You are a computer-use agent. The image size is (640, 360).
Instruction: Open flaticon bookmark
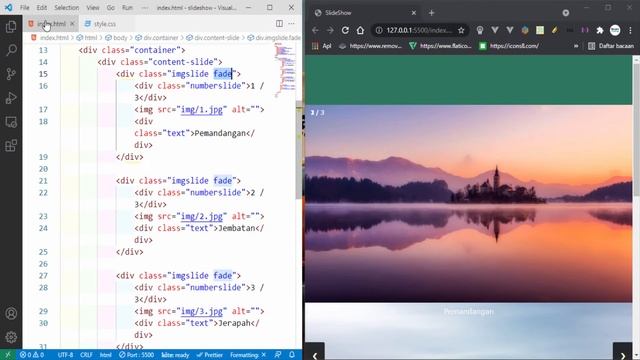[440, 46]
